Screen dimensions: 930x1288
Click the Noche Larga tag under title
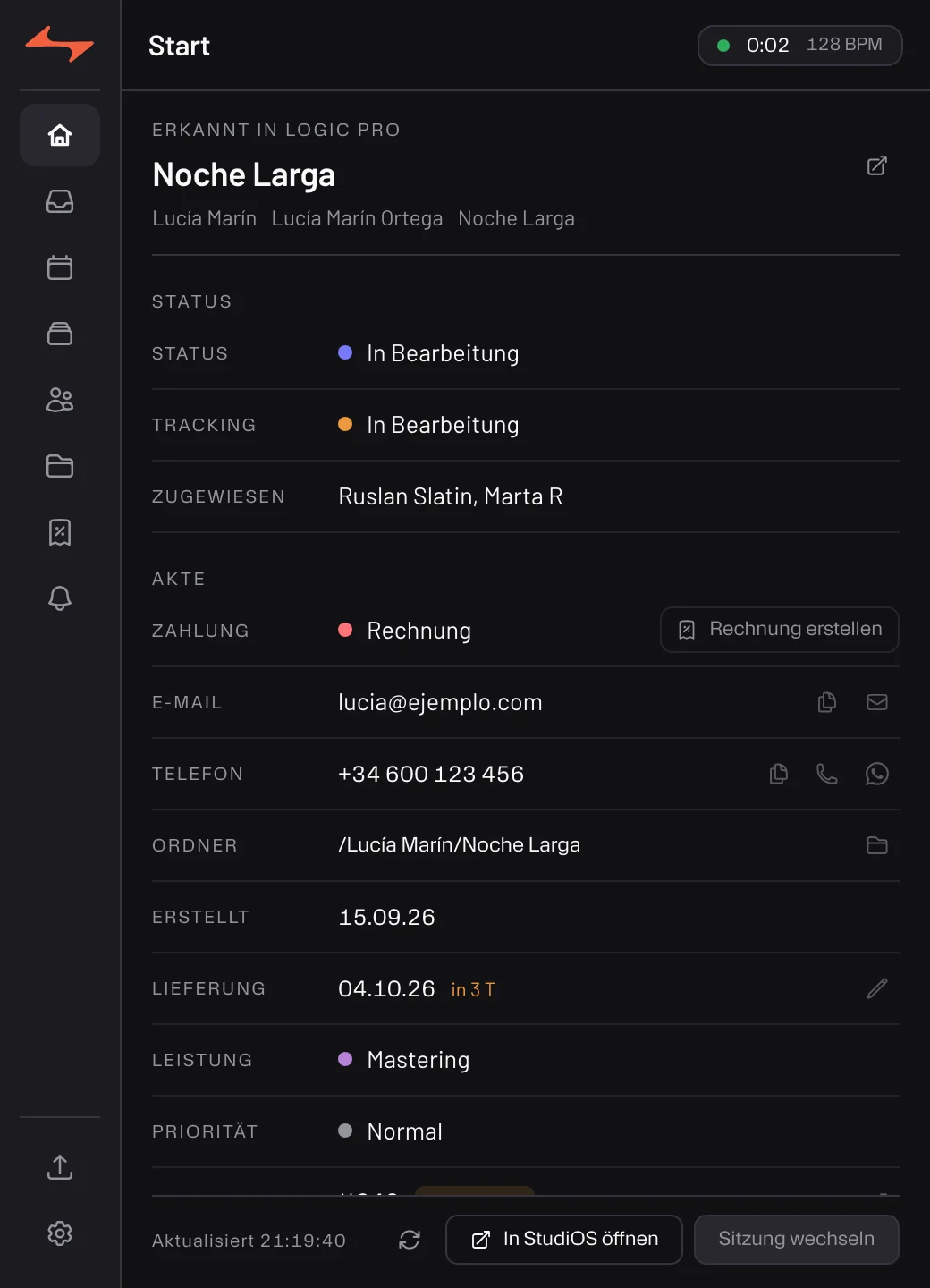(x=516, y=218)
